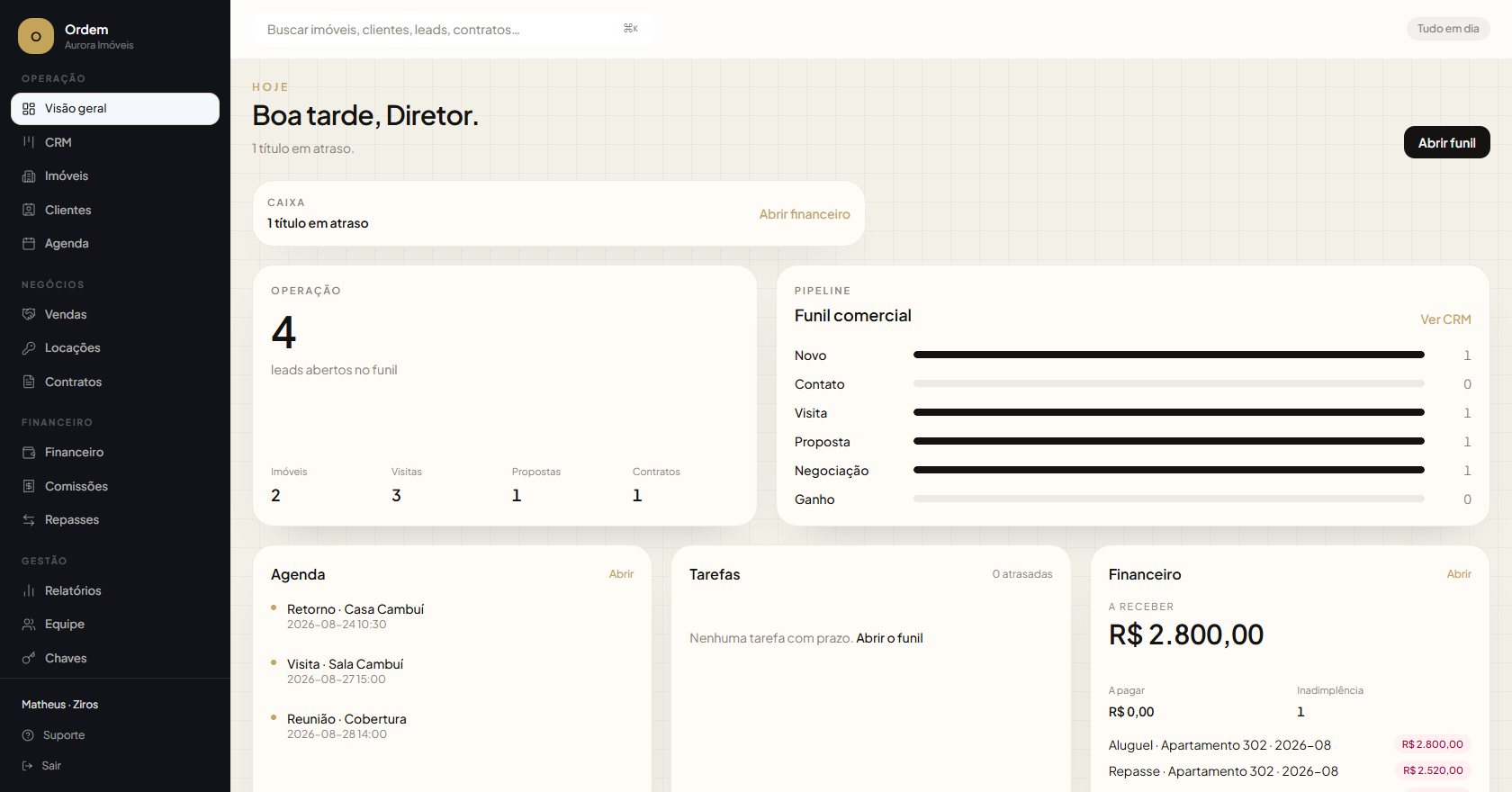Click the Ordem logo avatar
The image size is (1512, 792).
coord(36,36)
